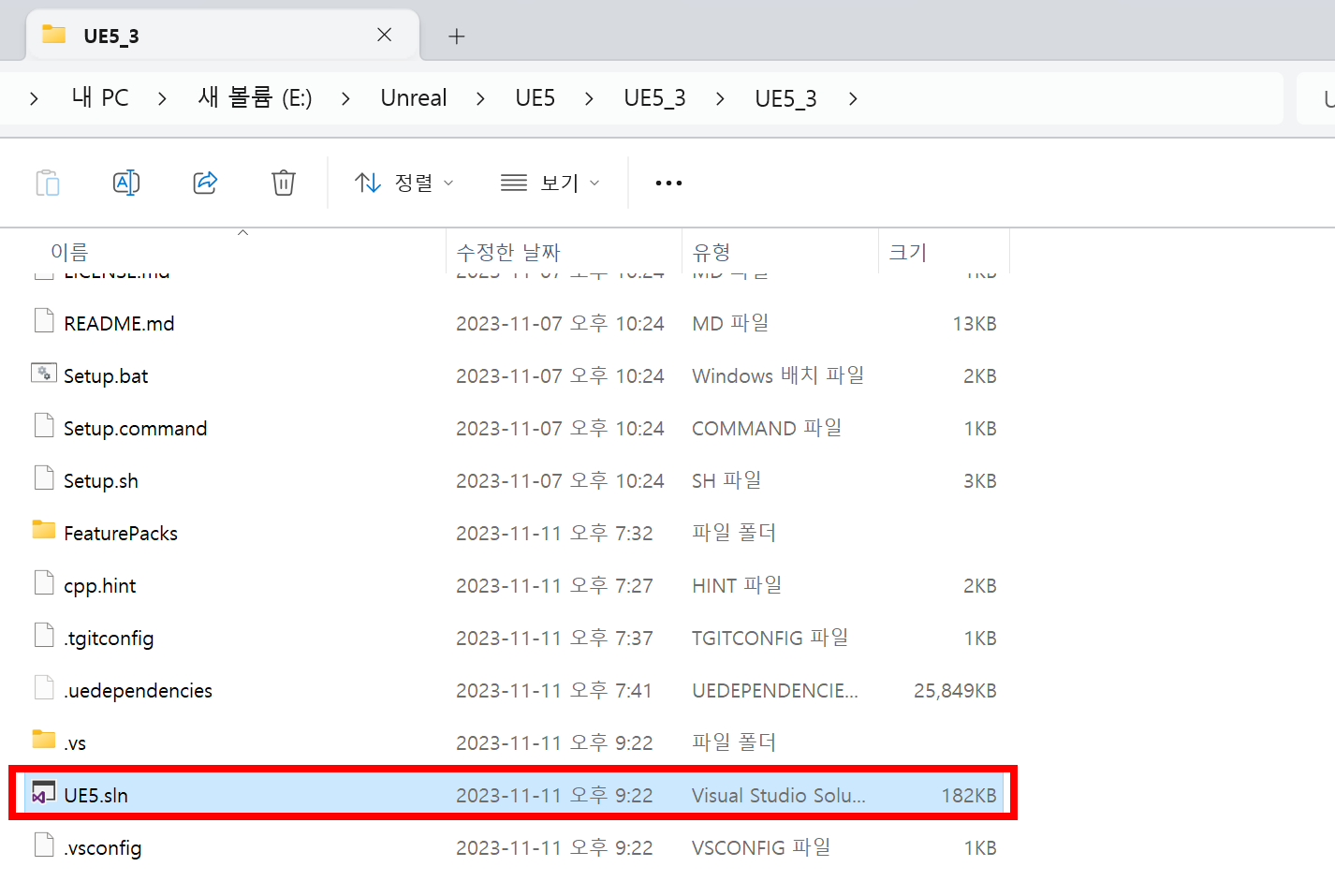
Task: Select the UE5_3 tab
Action: coord(222,36)
